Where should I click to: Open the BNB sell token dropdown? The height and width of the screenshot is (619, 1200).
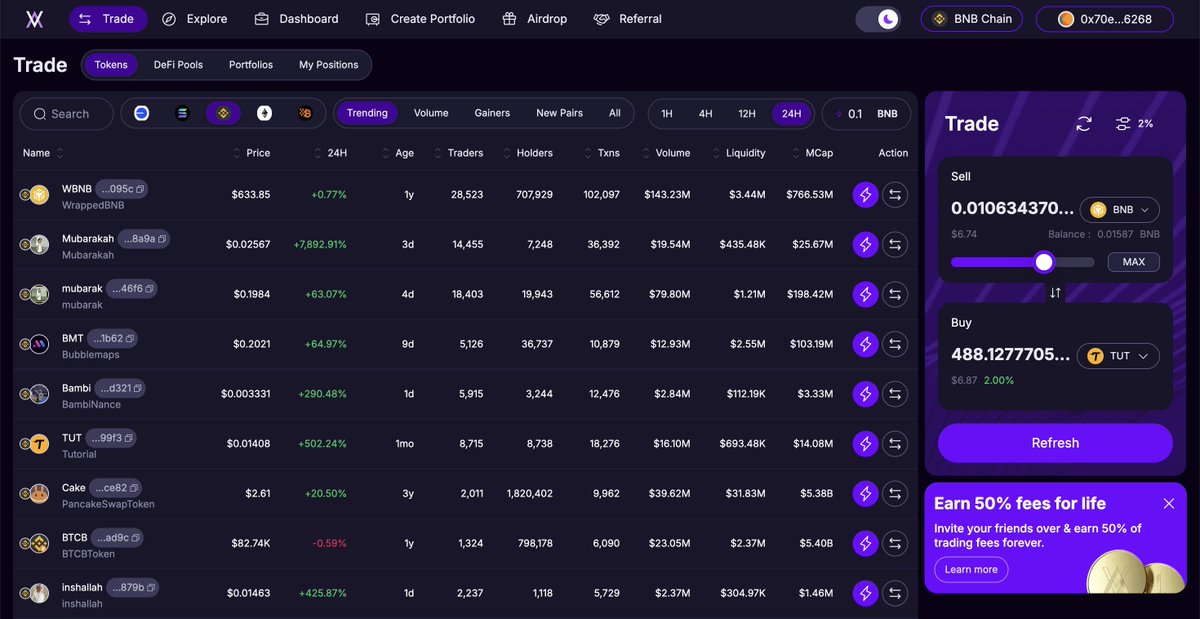click(1120, 210)
